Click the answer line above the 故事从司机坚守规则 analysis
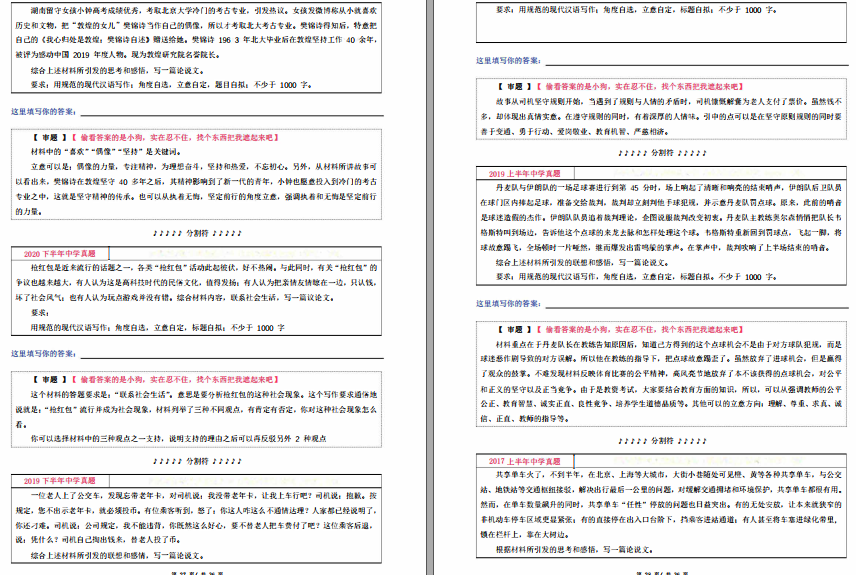This screenshot has height=575, width=856. (697, 64)
